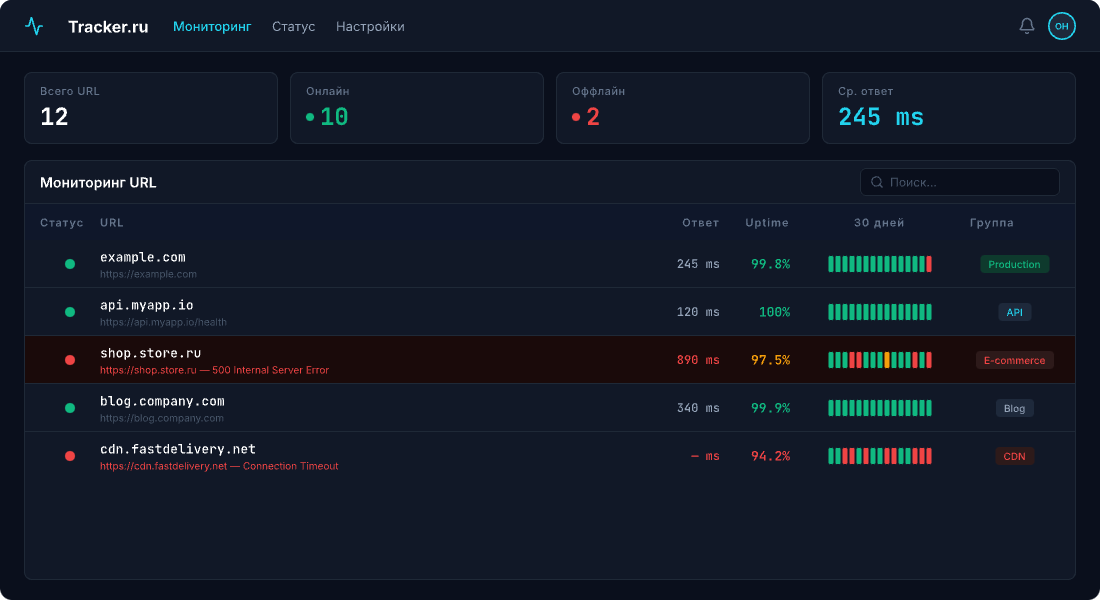Open the Статус tab
This screenshot has height=600, width=1100.
coord(293,27)
